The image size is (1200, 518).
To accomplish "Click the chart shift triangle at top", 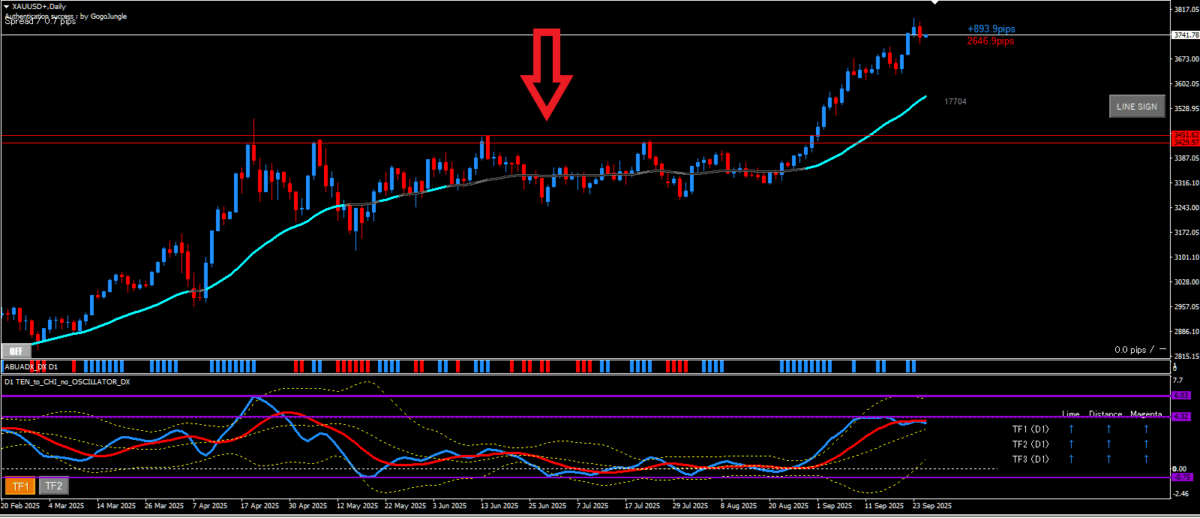I will click(x=935, y=5).
